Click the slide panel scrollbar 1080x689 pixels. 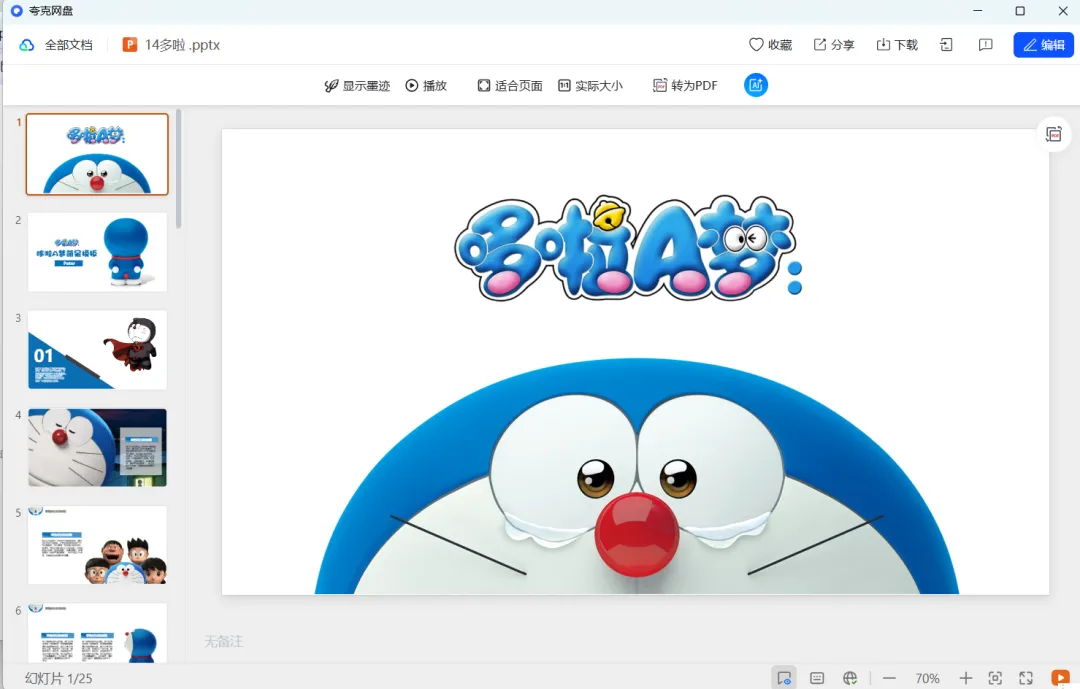tap(179, 169)
